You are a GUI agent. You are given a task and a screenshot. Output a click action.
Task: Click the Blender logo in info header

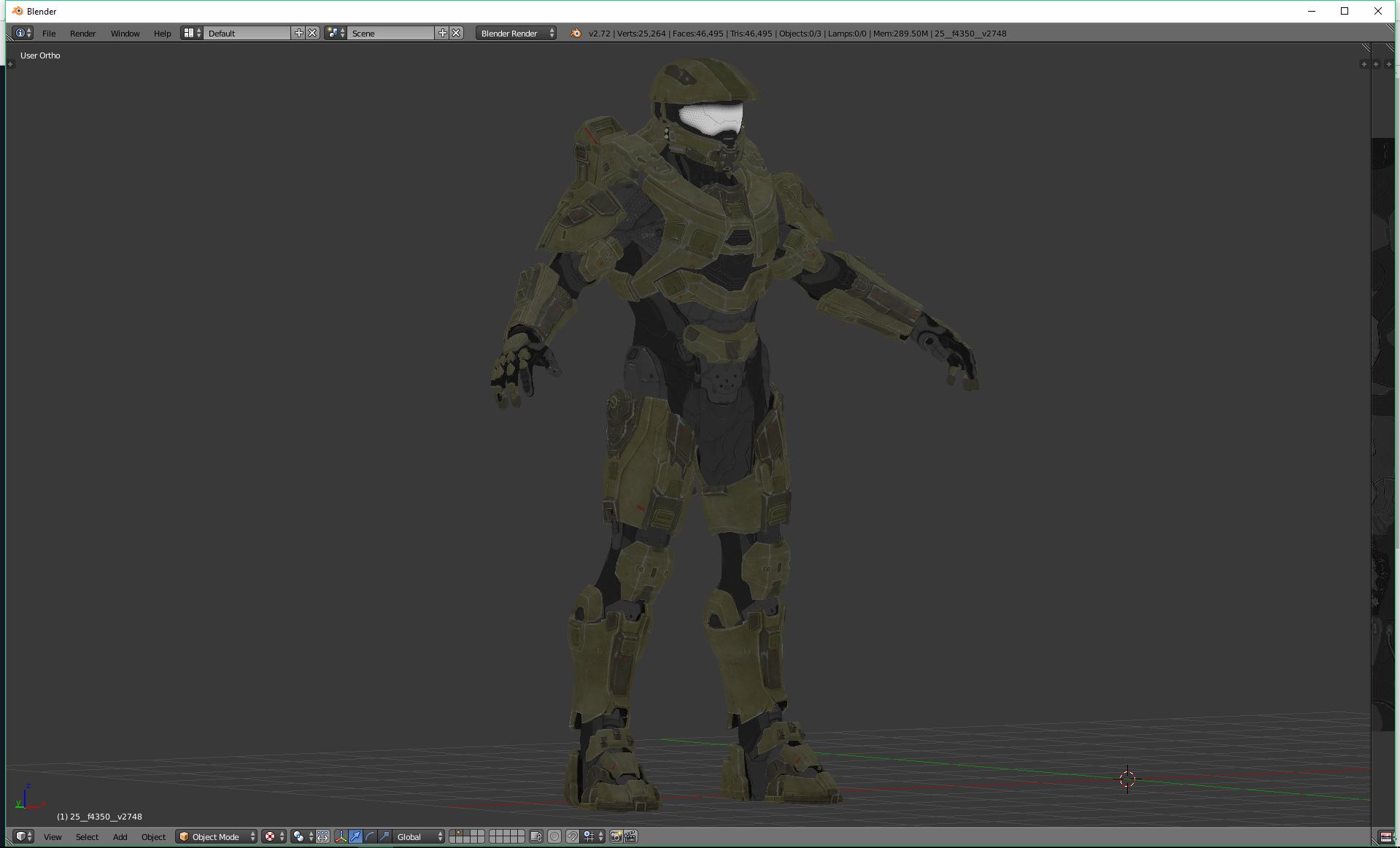[x=576, y=33]
